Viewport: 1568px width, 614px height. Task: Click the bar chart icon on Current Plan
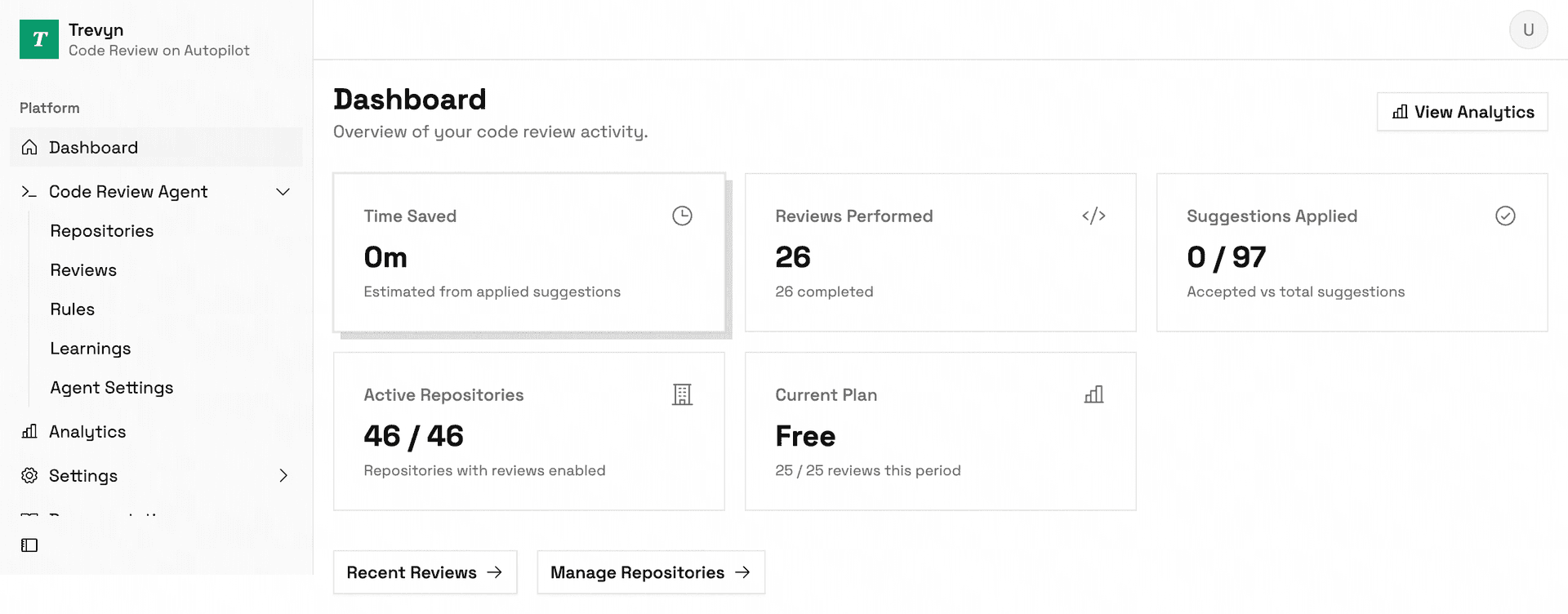[x=1094, y=394]
